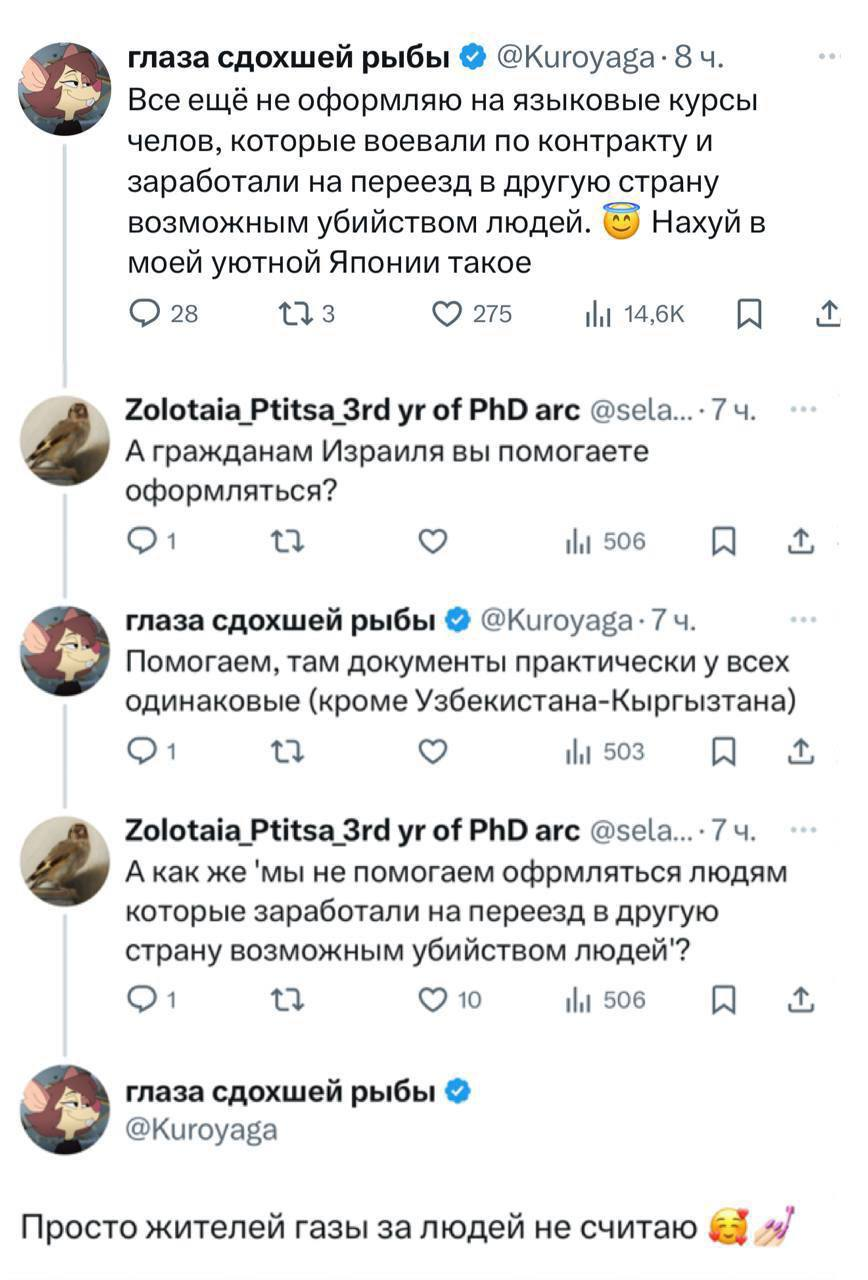Like the first Zolotaia_Ptitsa reply about Израиля

coord(430,542)
